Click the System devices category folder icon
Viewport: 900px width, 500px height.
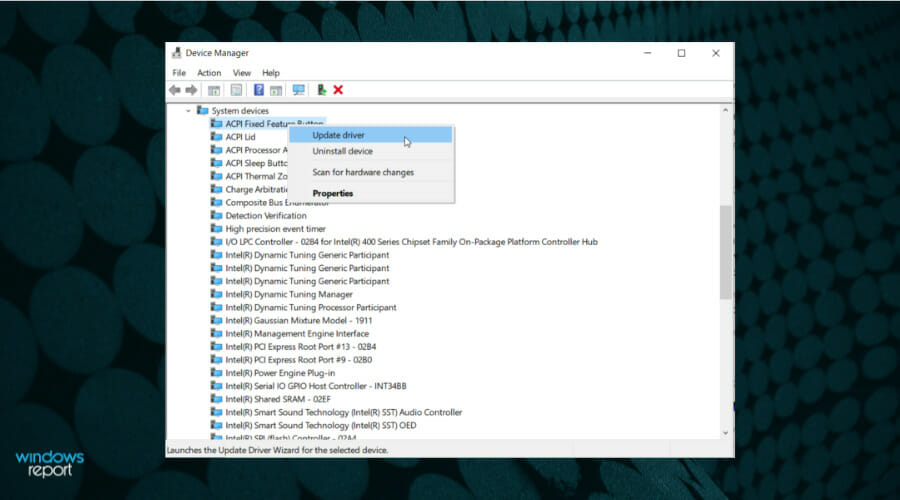click(x=203, y=110)
